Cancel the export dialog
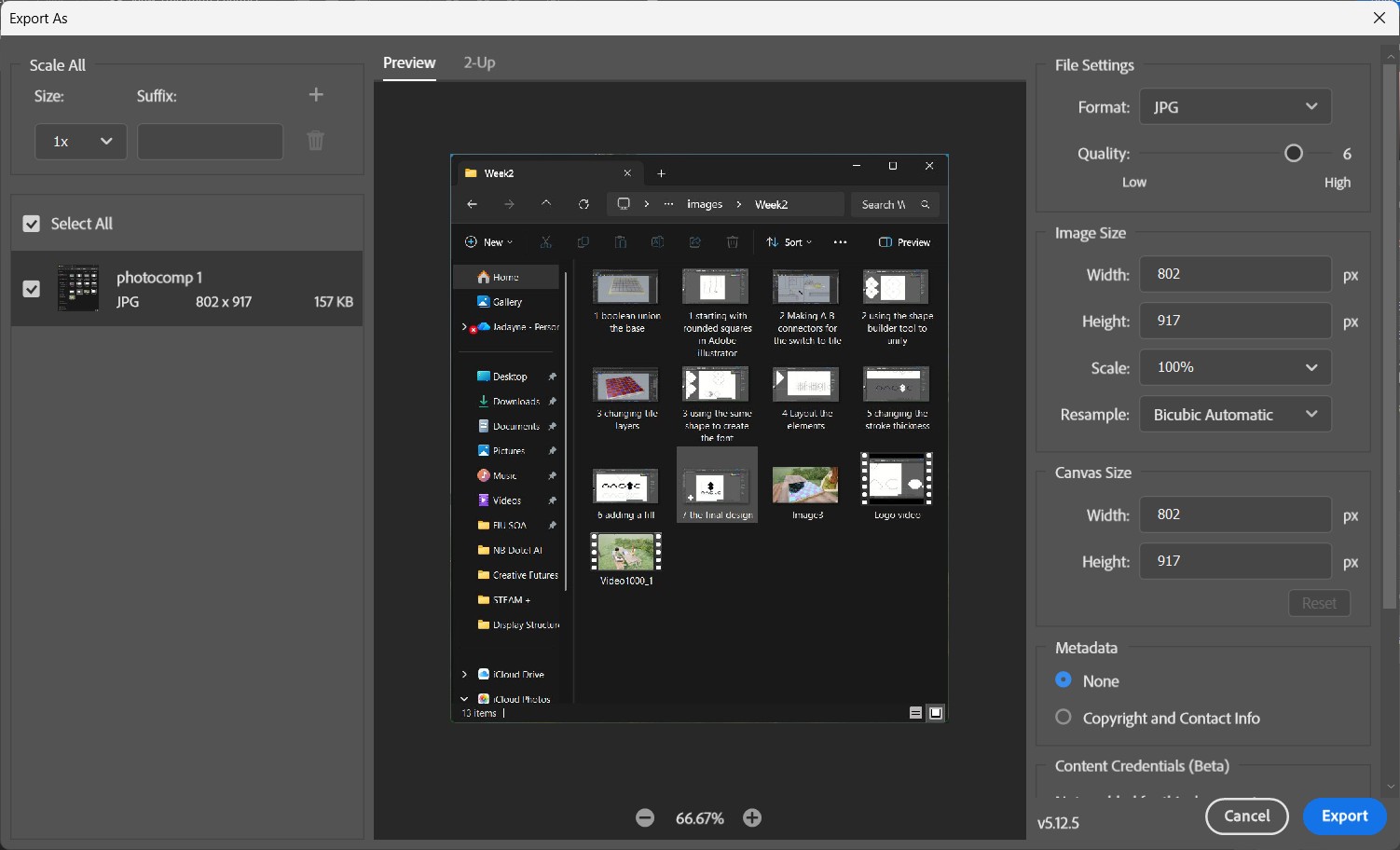 click(1247, 816)
